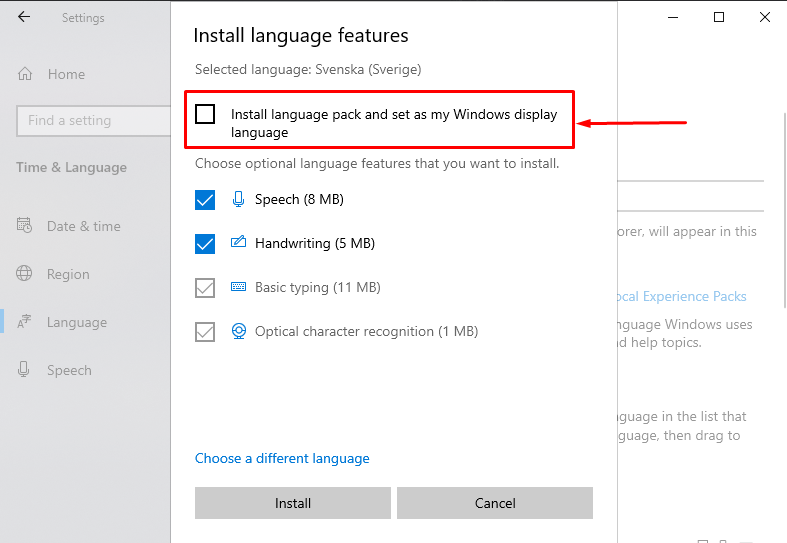Viewport: 787px width, 543px height.
Task: Click the basic typing keyboard icon
Action: coord(239,287)
